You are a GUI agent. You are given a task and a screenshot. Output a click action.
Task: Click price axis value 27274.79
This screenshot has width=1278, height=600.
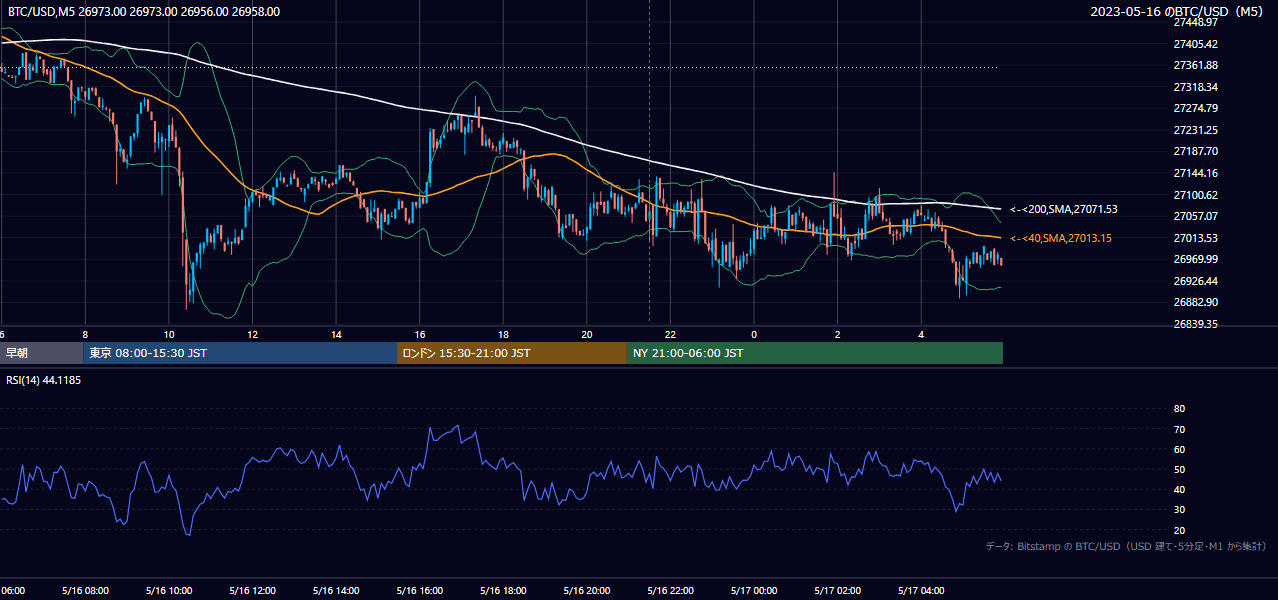(1195, 108)
